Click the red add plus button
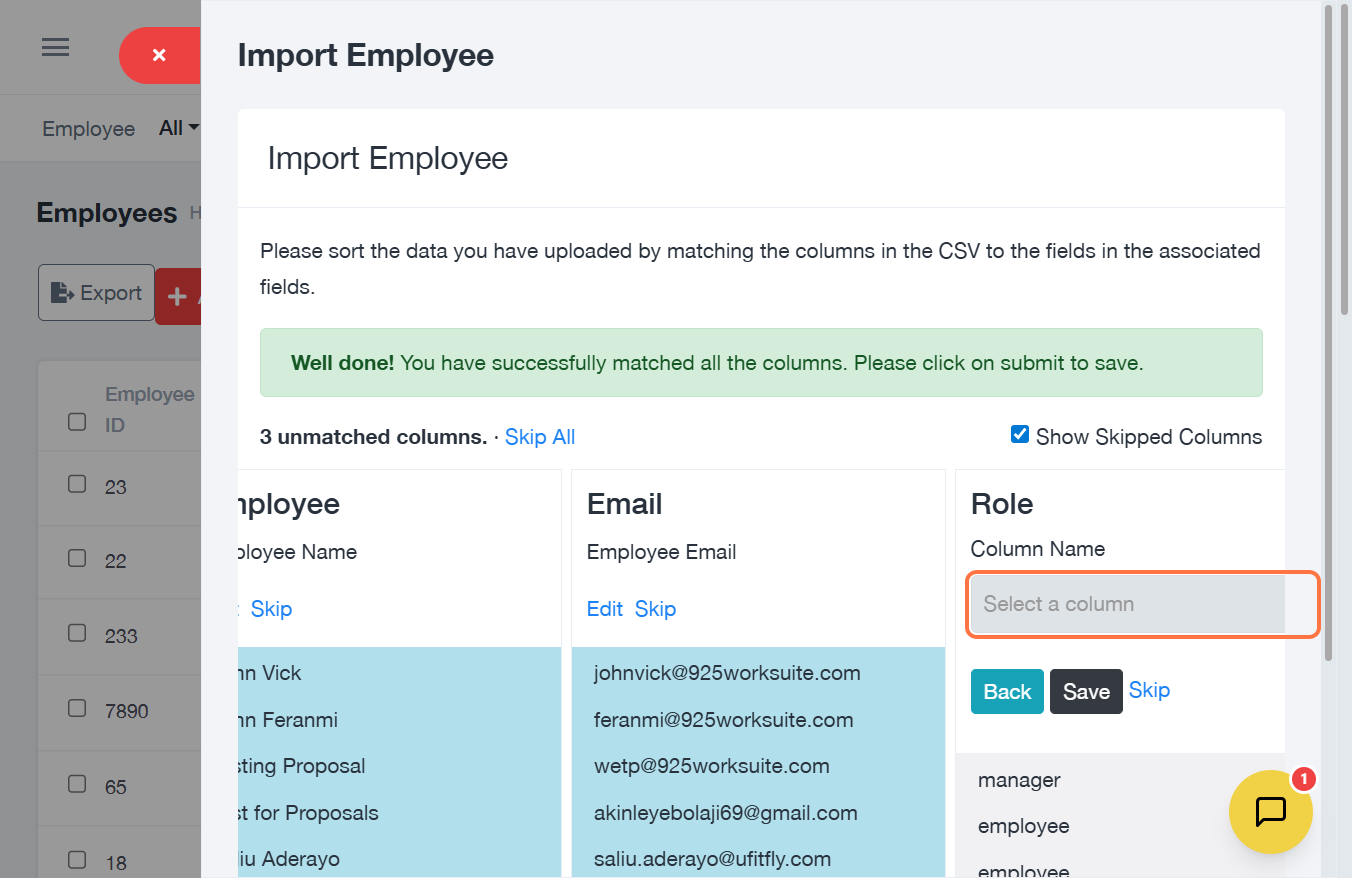This screenshot has height=878, width=1352. [x=179, y=296]
